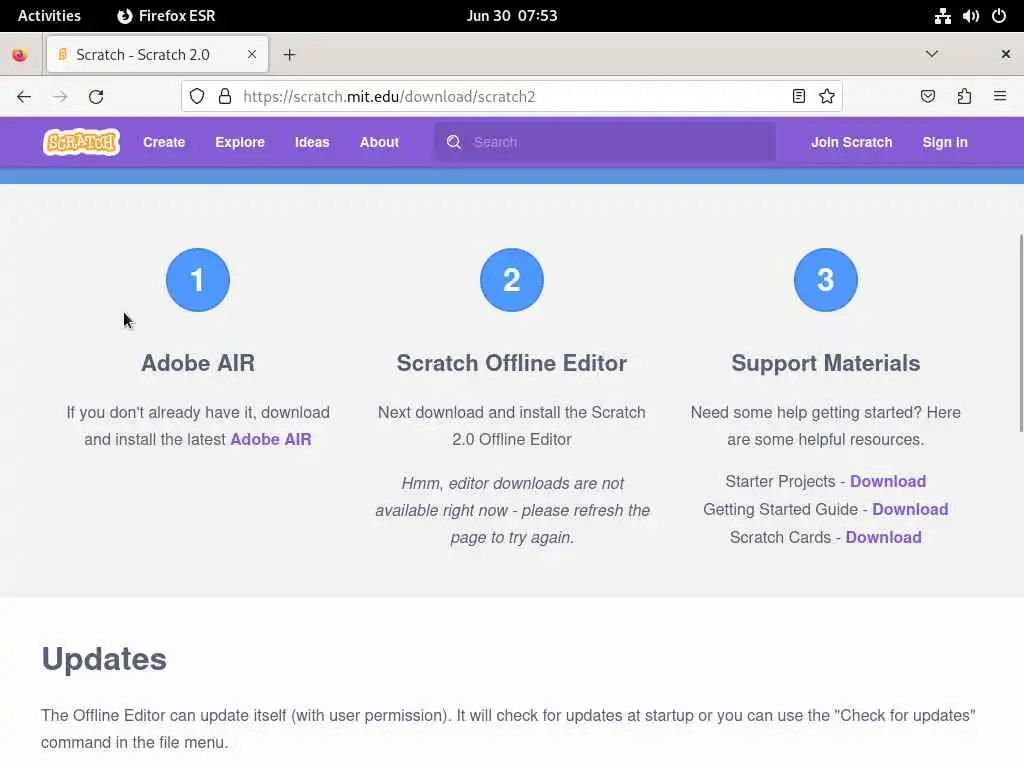
Task: Open the power menu icon in the top bar
Action: (999, 16)
